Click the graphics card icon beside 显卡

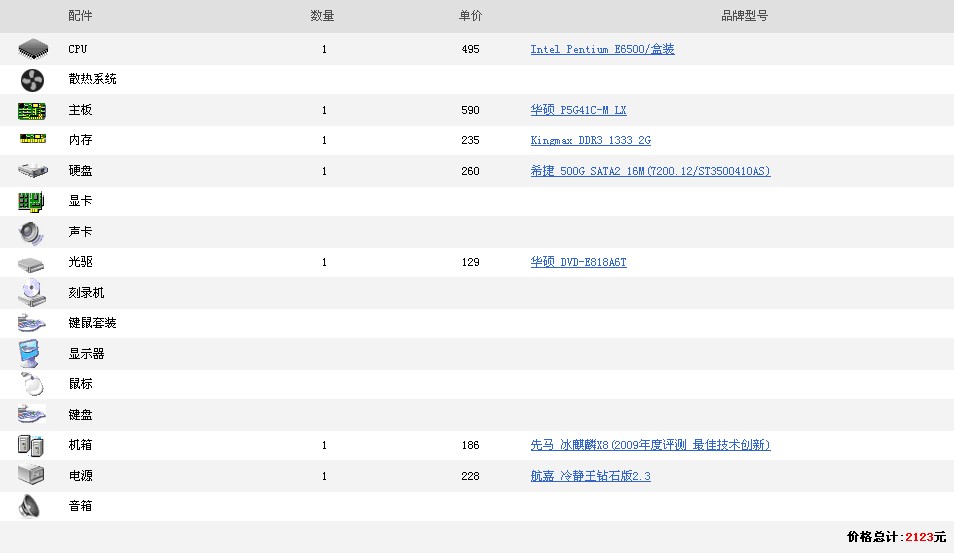(32, 202)
